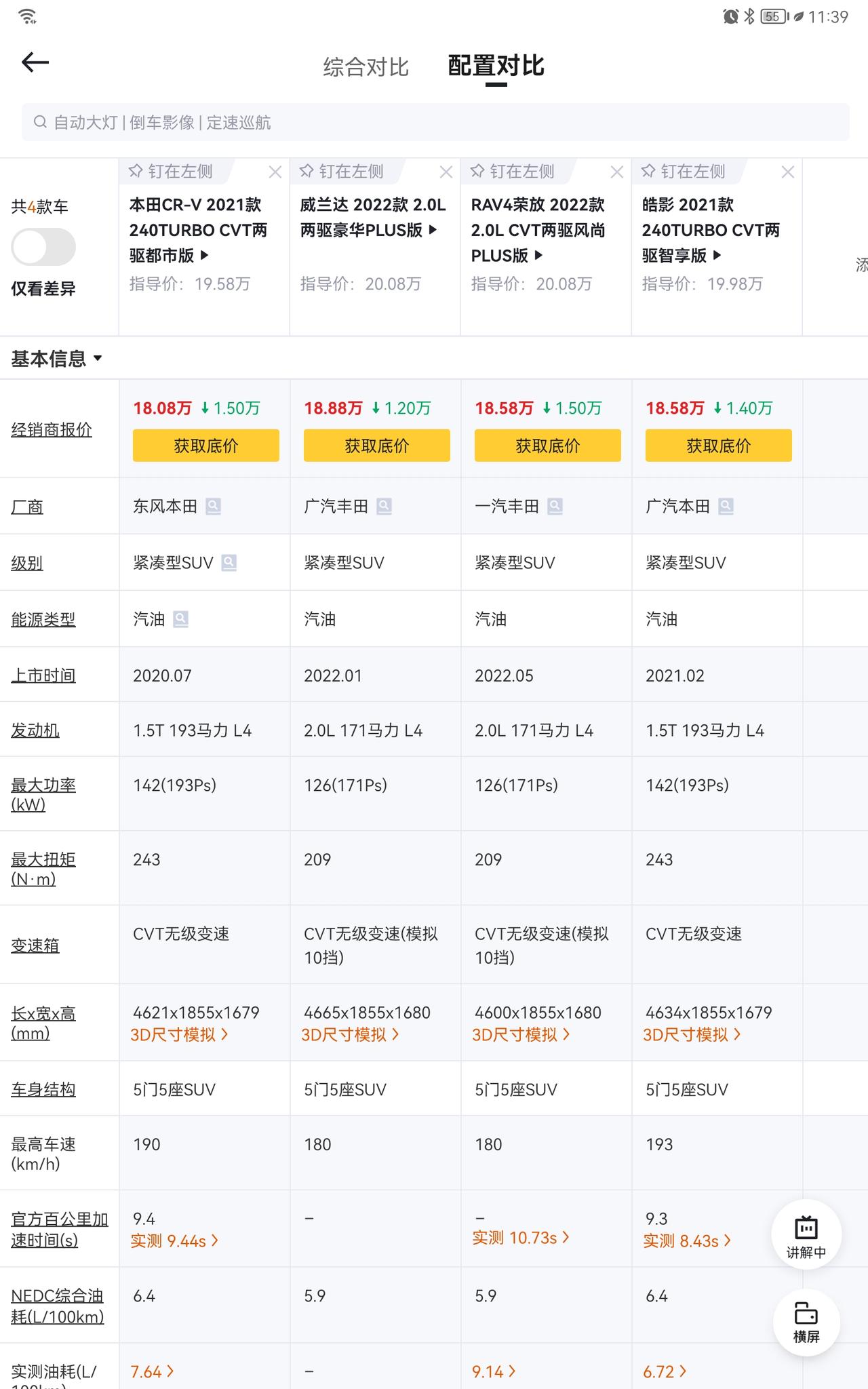This screenshot has height=1389, width=868.
Task: Get lowest price for 18.88万 威兰达
Action: pyautogui.click(x=377, y=446)
